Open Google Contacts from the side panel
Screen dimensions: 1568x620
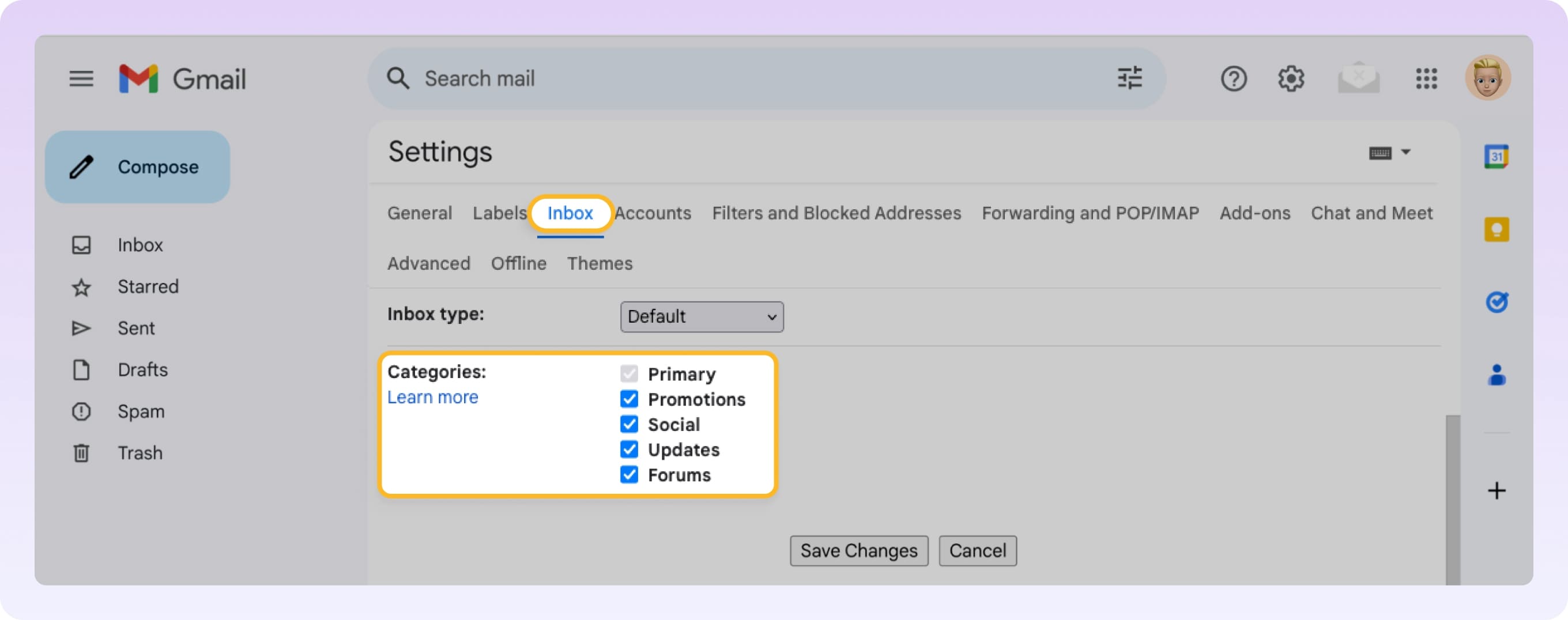pos(1498,375)
